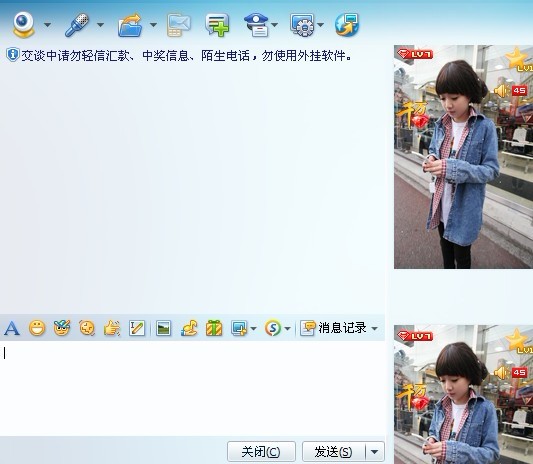Viewport: 533px width, 464px height.
Task: Click the globe application-sharing icon
Action: [x=347, y=25]
